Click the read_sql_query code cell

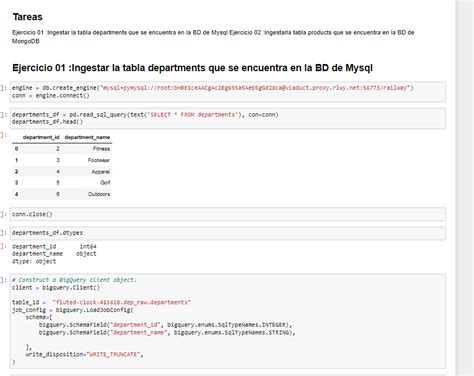pos(228,118)
